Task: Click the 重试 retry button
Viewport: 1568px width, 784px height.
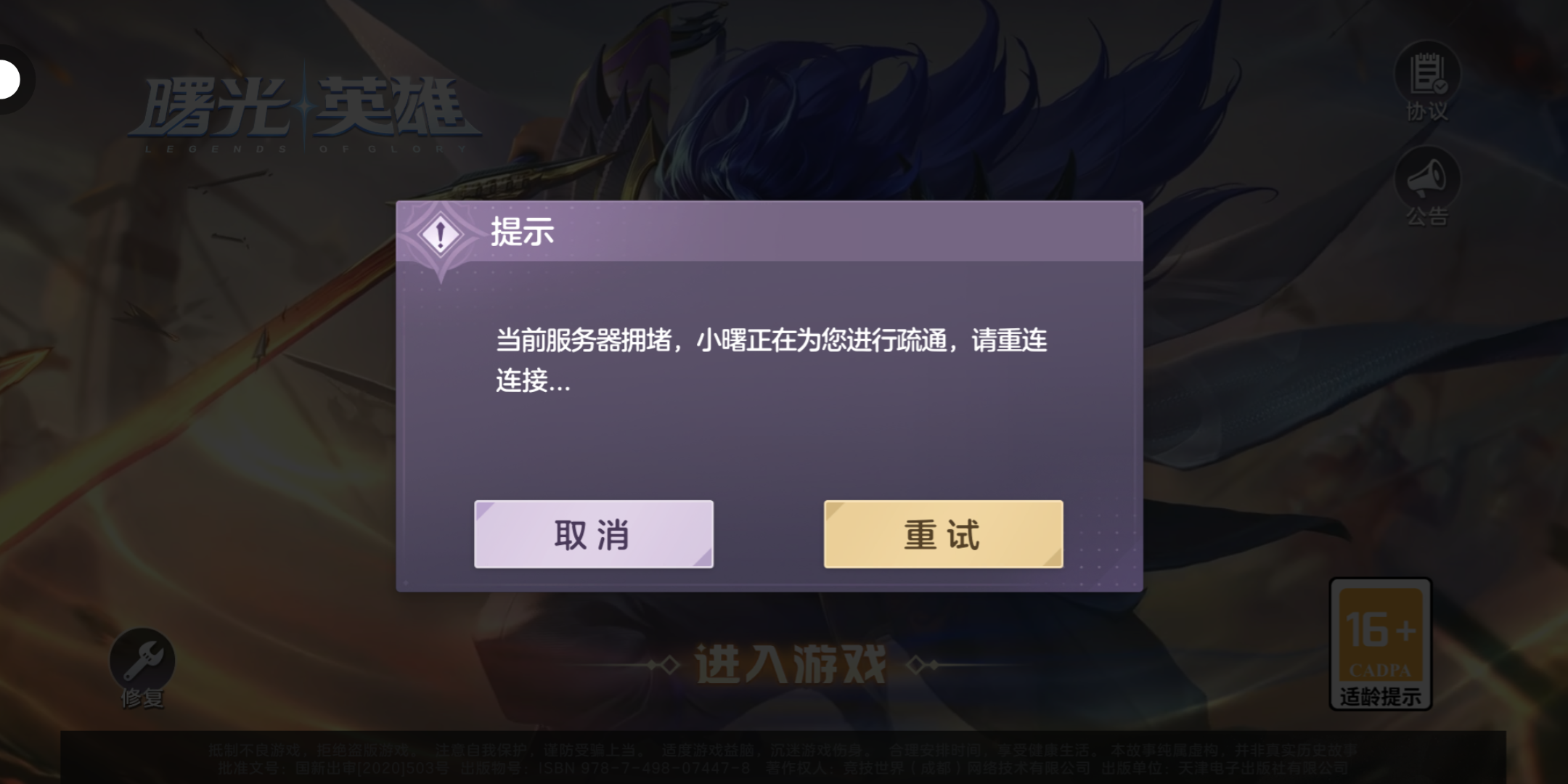Action: tap(943, 534)
